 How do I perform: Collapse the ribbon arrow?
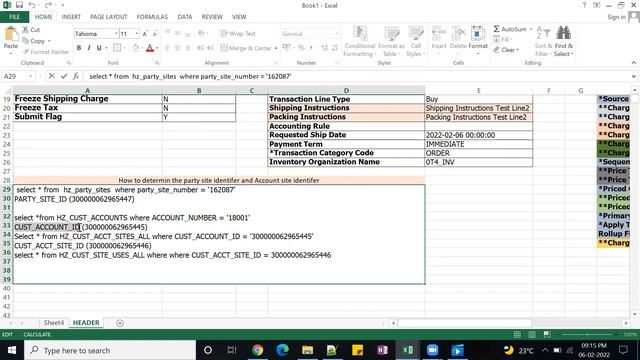tap(633, 63)
